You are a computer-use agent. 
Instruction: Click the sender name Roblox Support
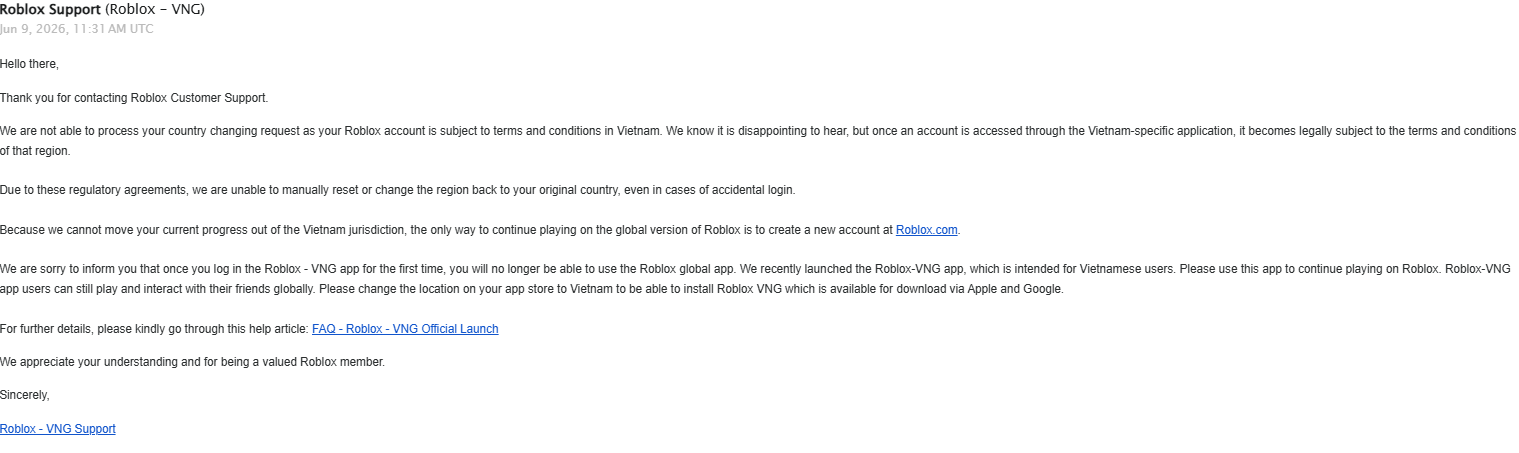click(50, 10)
